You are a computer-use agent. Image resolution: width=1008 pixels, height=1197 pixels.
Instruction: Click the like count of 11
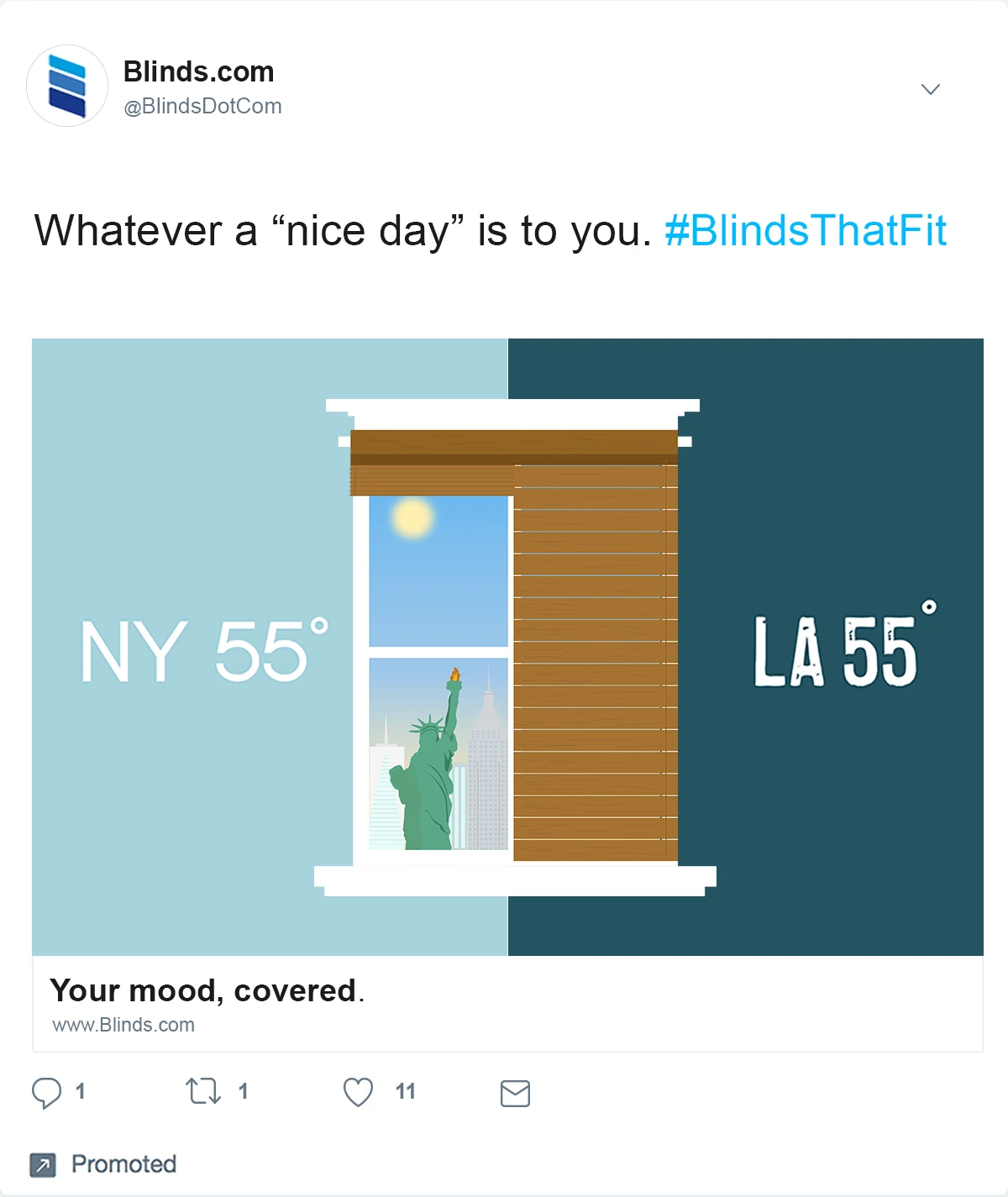(x=405, y=1091)
